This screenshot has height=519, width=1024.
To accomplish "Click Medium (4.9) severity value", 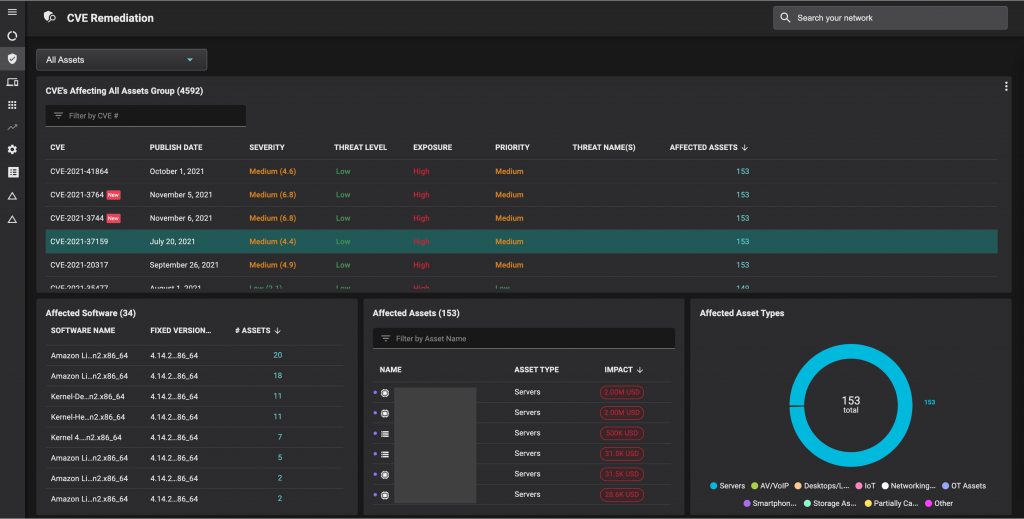I will pos(272,265).
